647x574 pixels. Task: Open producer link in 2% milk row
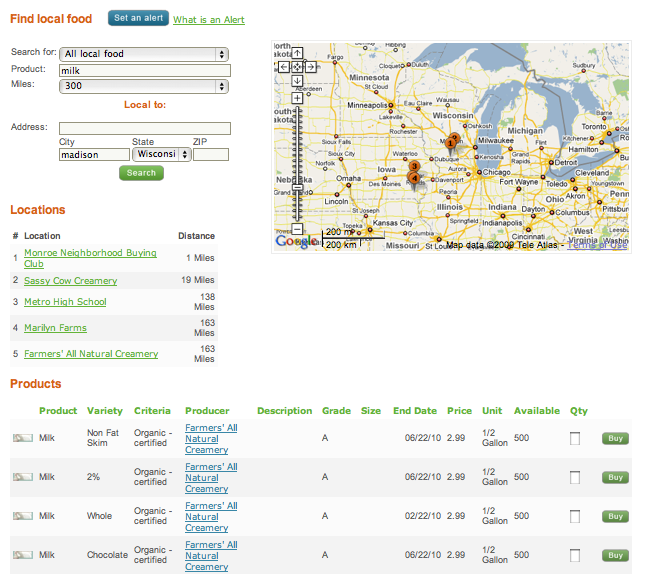coord(211,477)
